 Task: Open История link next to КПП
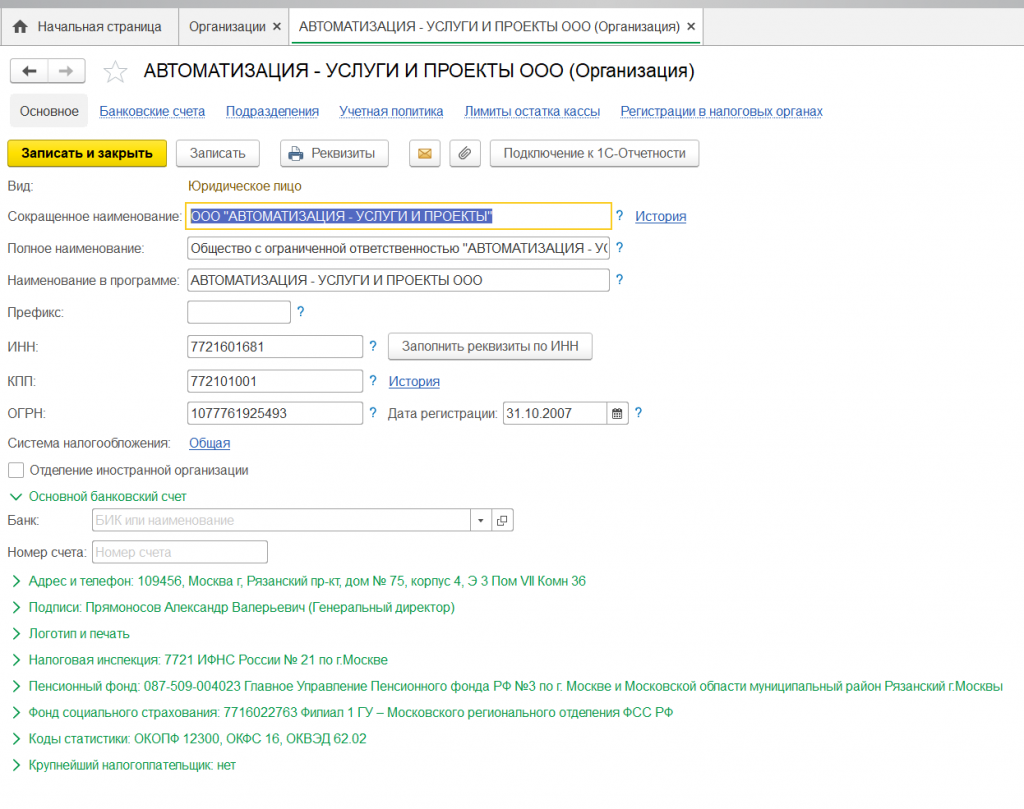[x=414, y=381]
